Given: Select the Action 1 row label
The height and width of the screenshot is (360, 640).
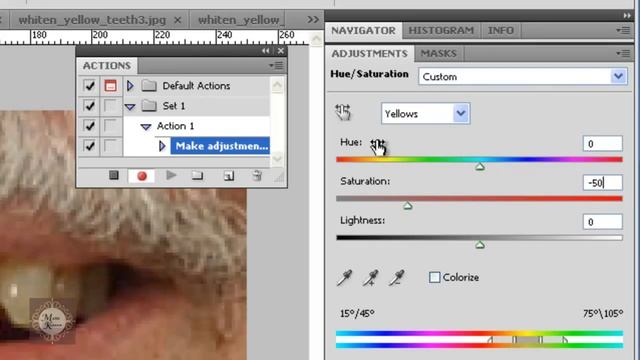Looking at the screenshot, I should [176, 126].
